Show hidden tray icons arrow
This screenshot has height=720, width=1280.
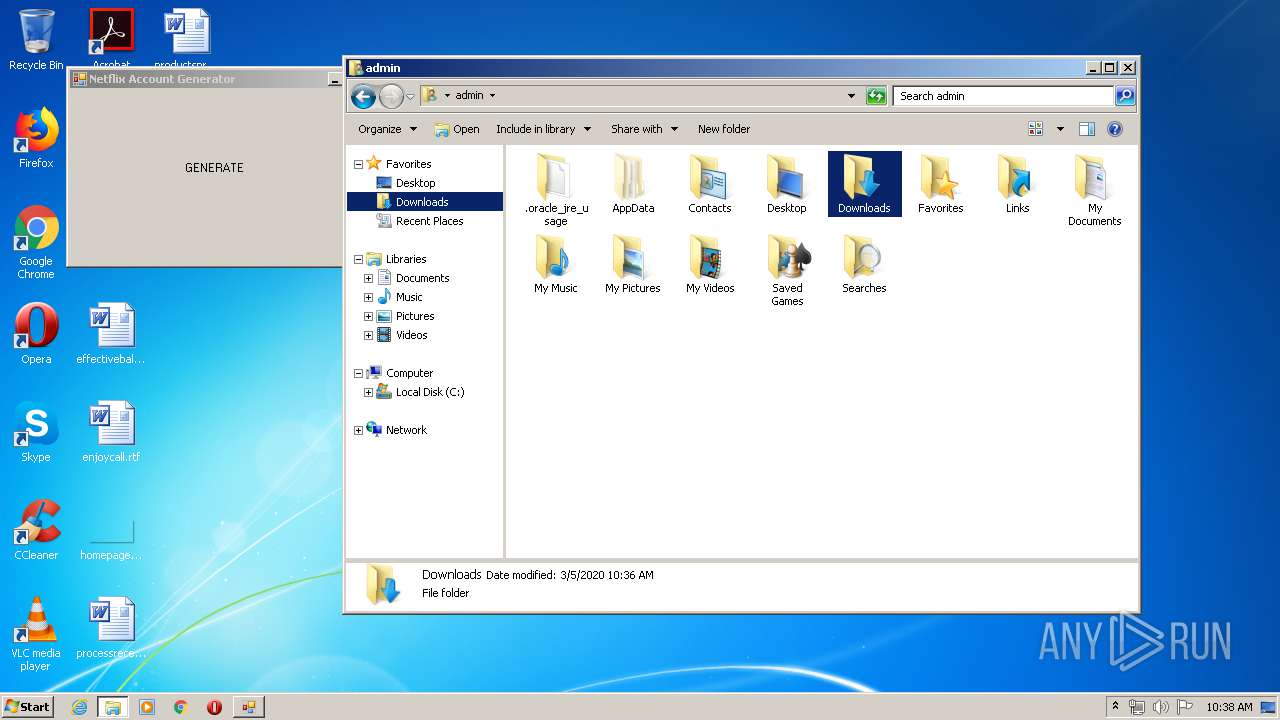tap(1116, 706)
